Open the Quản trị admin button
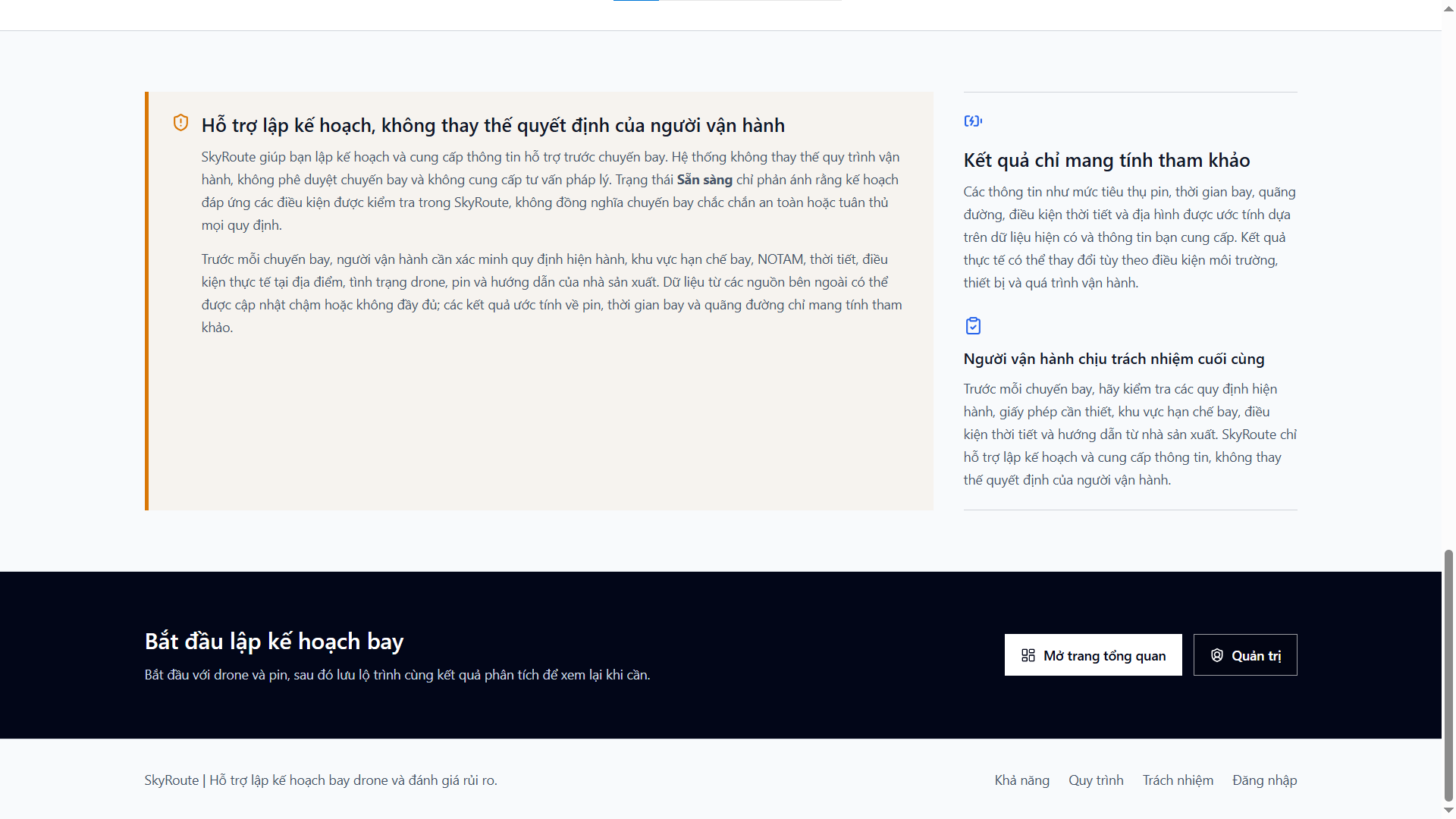 [x=1245, y=655]
